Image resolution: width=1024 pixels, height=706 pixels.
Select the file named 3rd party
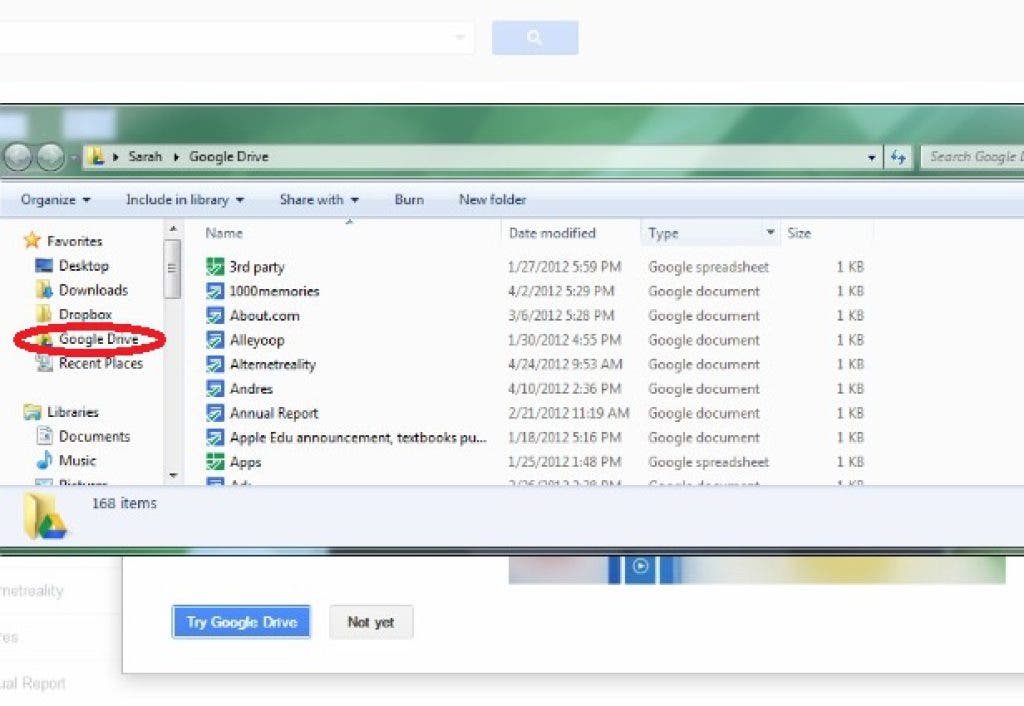click(x=257, y=266)
